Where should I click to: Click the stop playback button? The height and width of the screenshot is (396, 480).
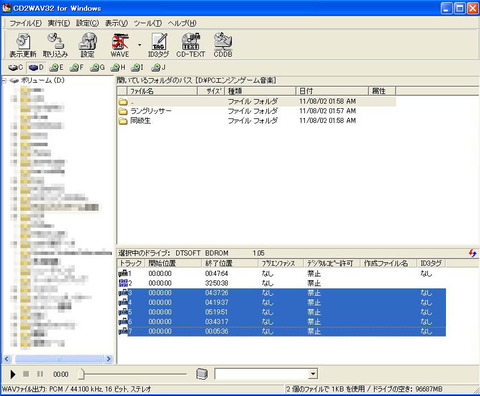26,374
